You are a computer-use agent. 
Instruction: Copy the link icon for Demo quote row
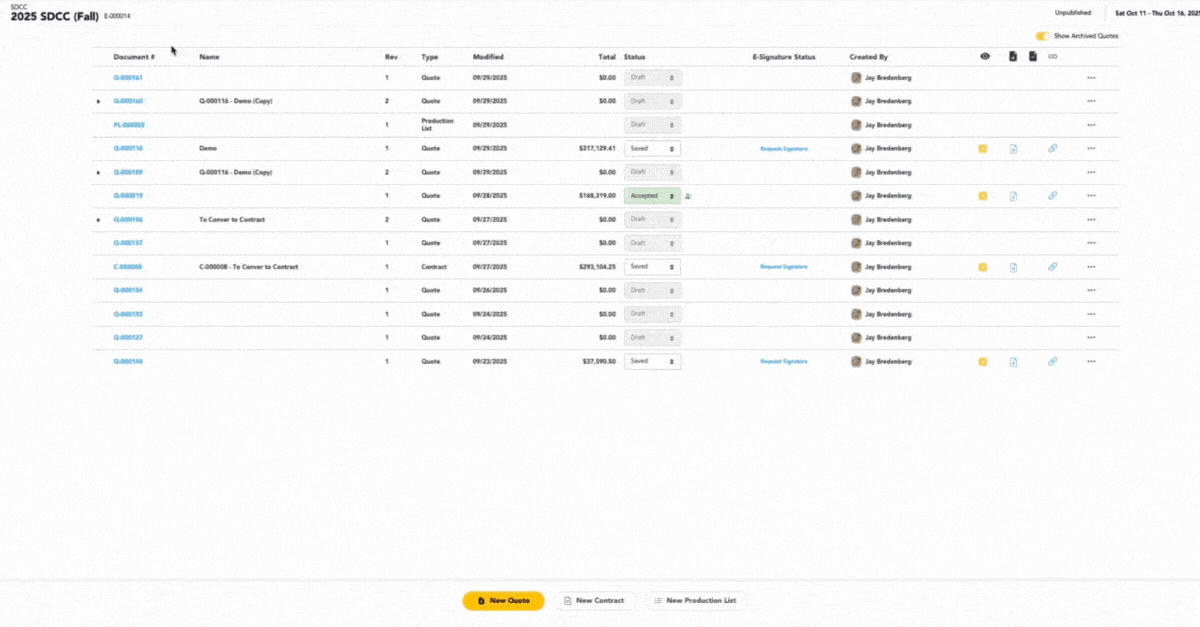pyautogui.click(x=1052, y=149)
